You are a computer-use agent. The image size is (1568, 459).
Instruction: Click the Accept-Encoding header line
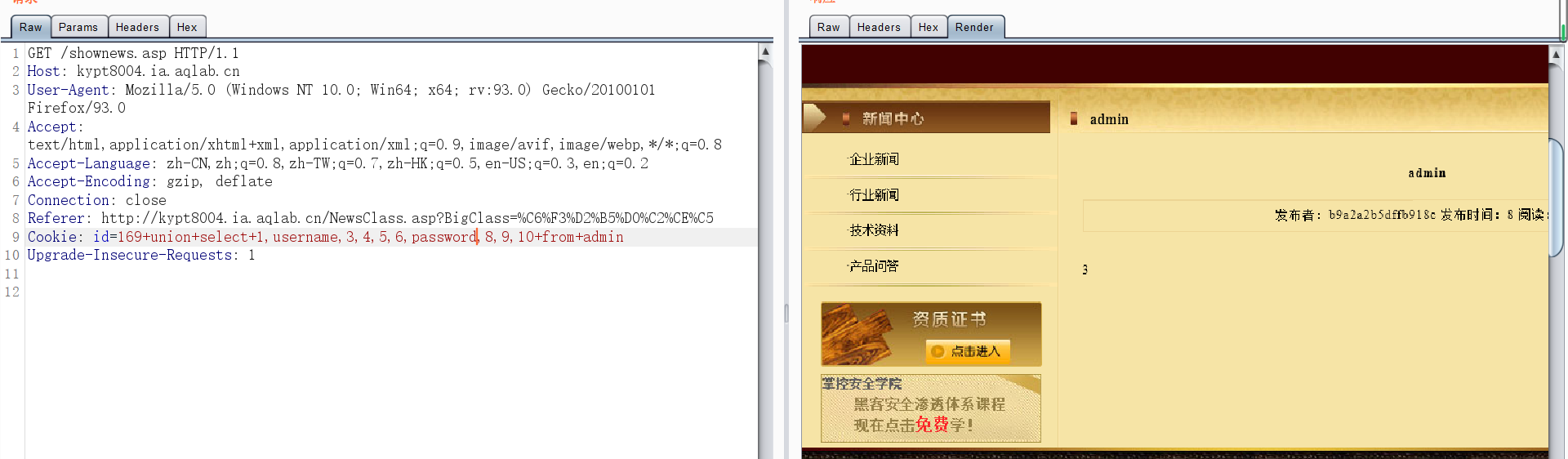pos(149,181)
